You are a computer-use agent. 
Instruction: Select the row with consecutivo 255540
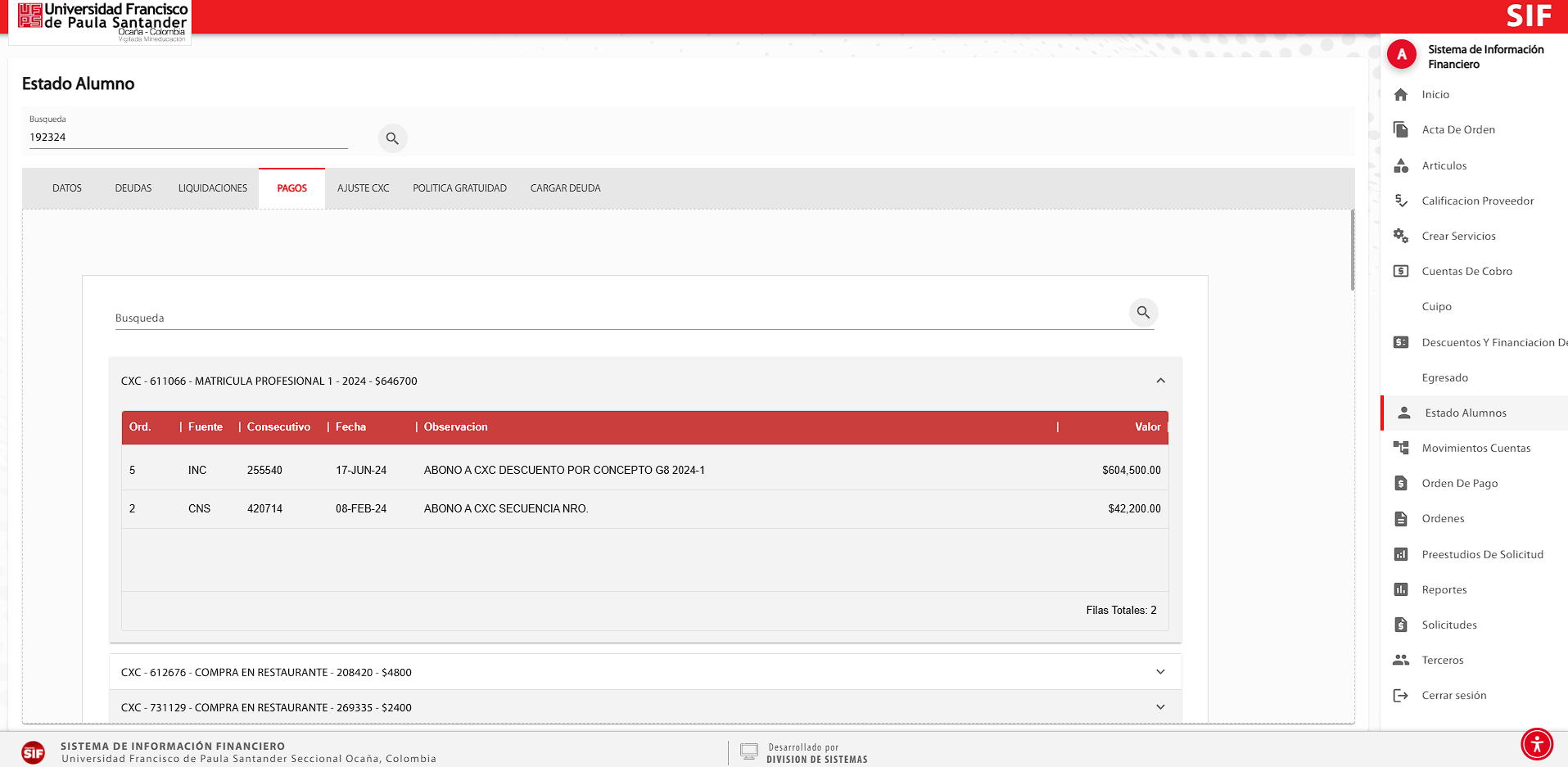coord(645,470)
